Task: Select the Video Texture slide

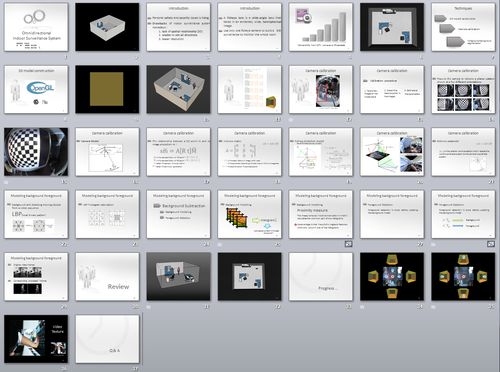Action: (x=36, y=339)
